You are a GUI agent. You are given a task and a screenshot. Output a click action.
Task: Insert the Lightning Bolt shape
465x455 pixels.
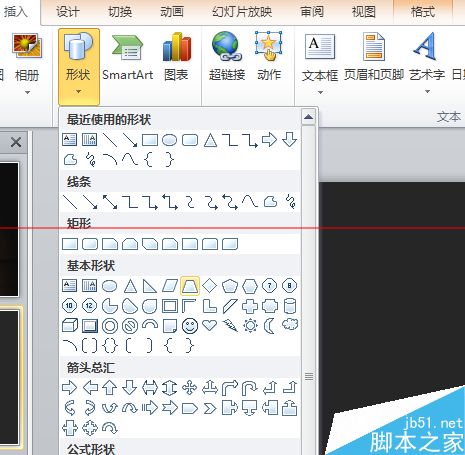[230, 326]
